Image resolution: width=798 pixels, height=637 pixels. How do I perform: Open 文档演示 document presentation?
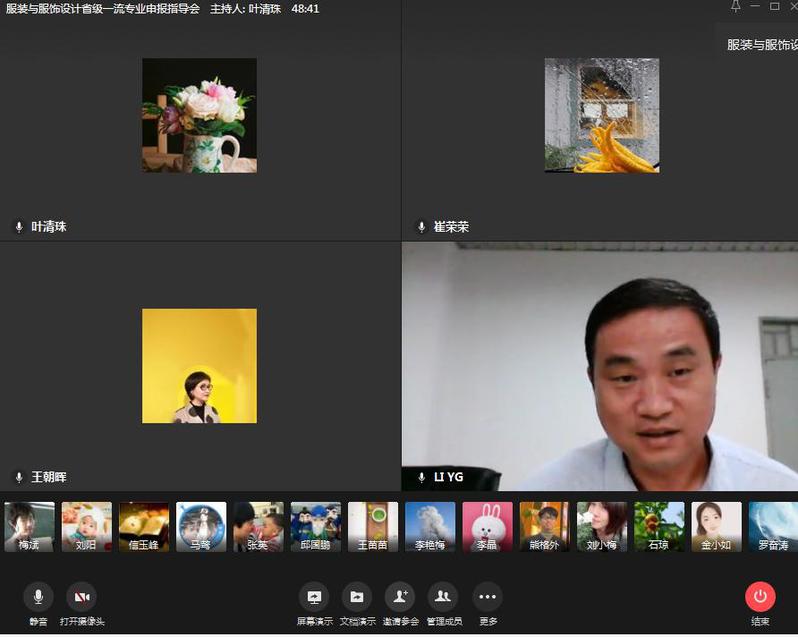click(357, 597)
